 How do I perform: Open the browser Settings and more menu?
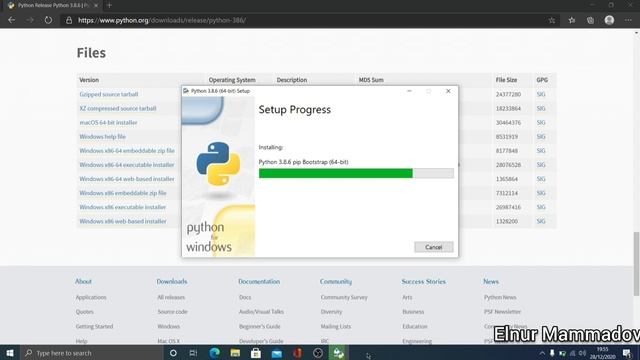click(x=628, y=20)
